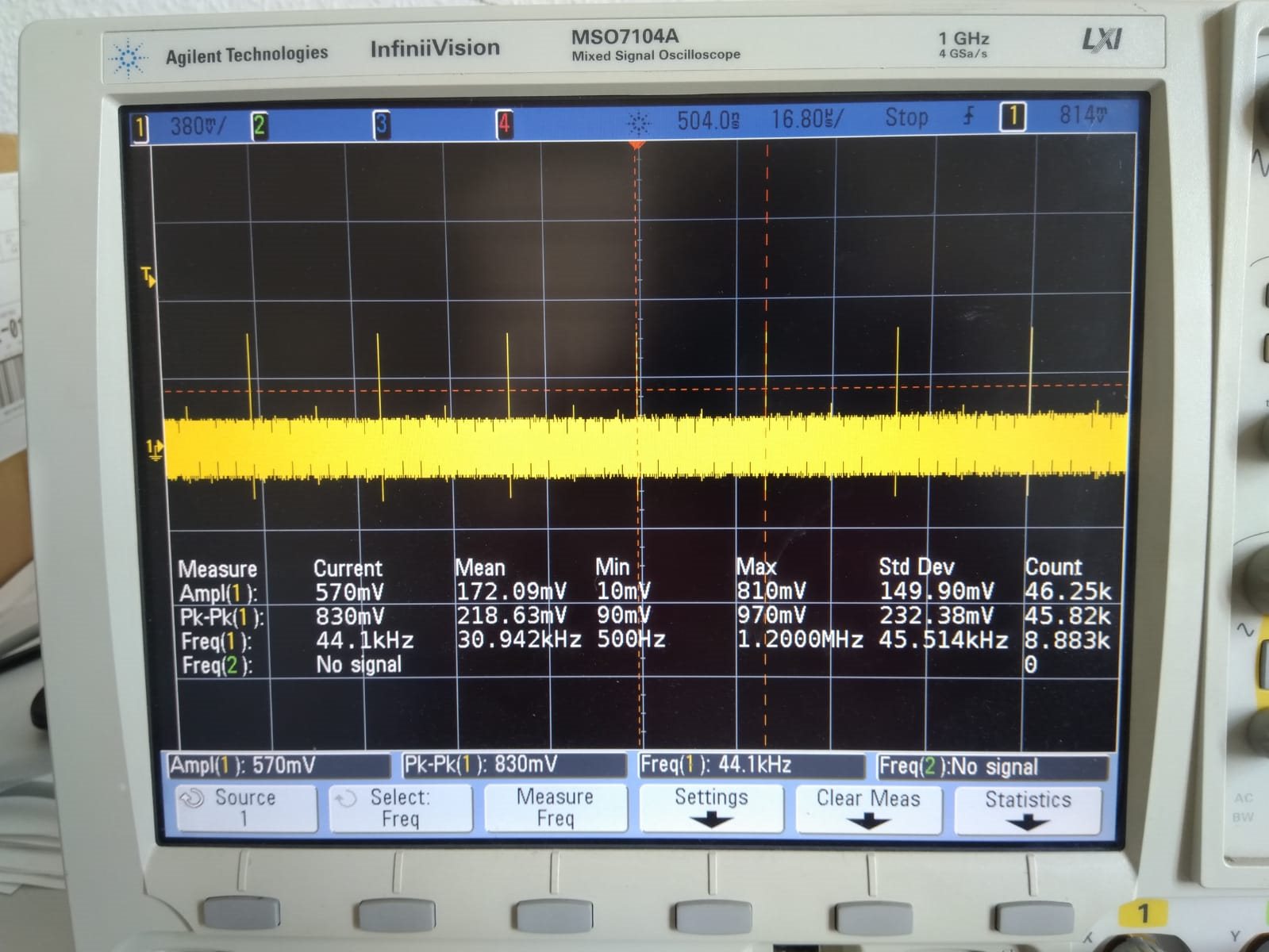Click the sun-shaped icon beside 504.0 readout
This screenshot has height=952, width=1269.
point(639,123)
